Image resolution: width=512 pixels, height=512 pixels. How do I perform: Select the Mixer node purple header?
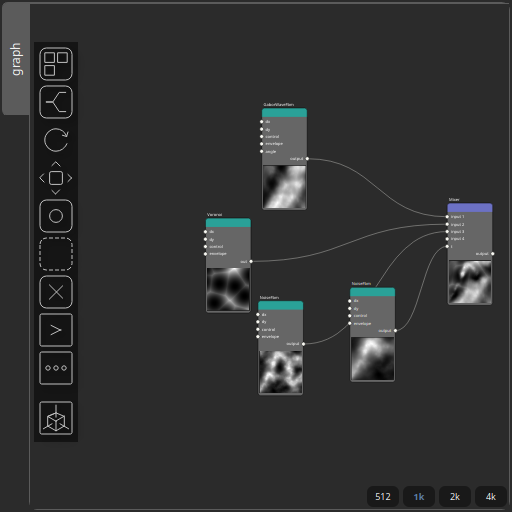coord(470,208)
